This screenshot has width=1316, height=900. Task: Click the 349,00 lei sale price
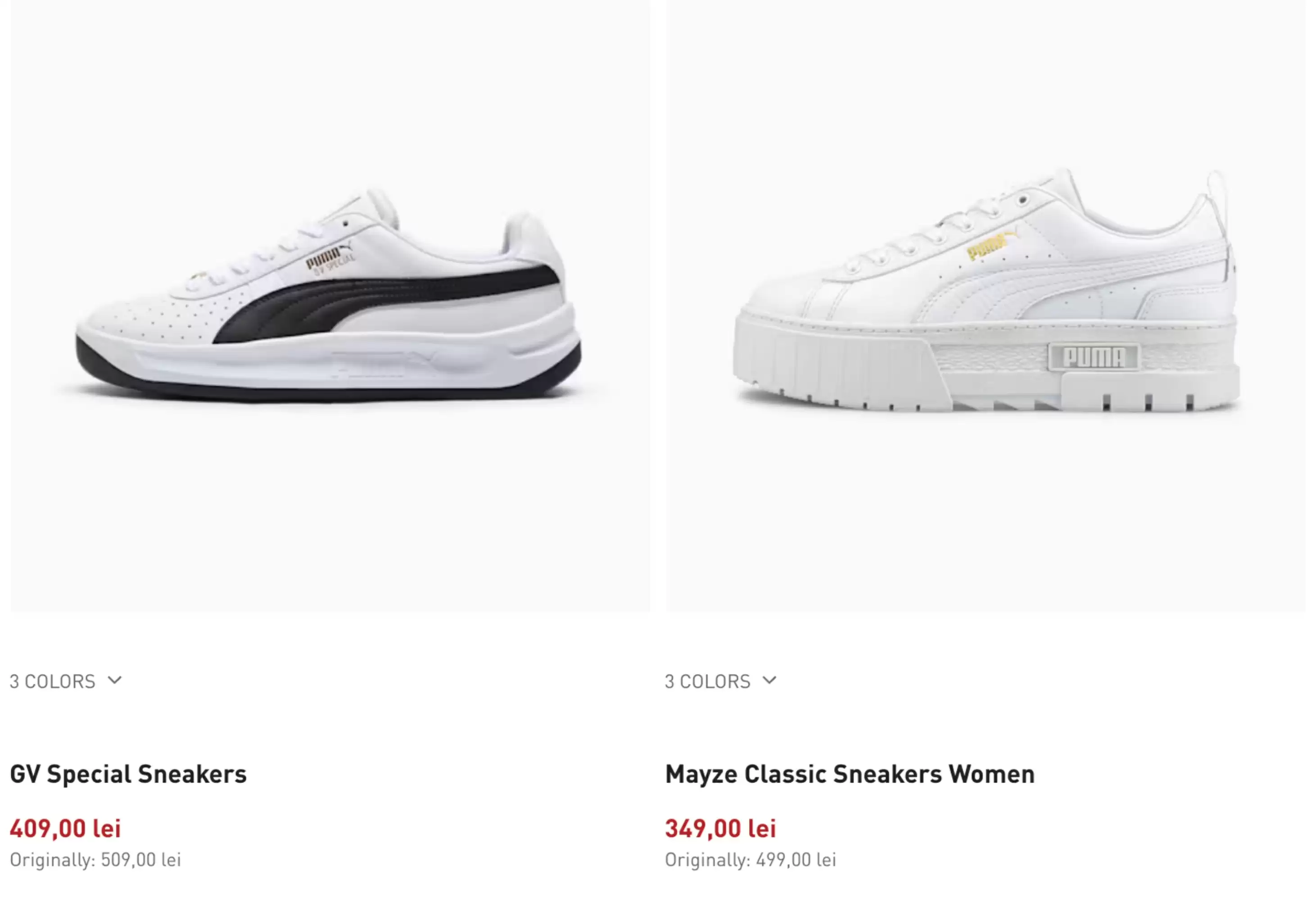[720, 829]
